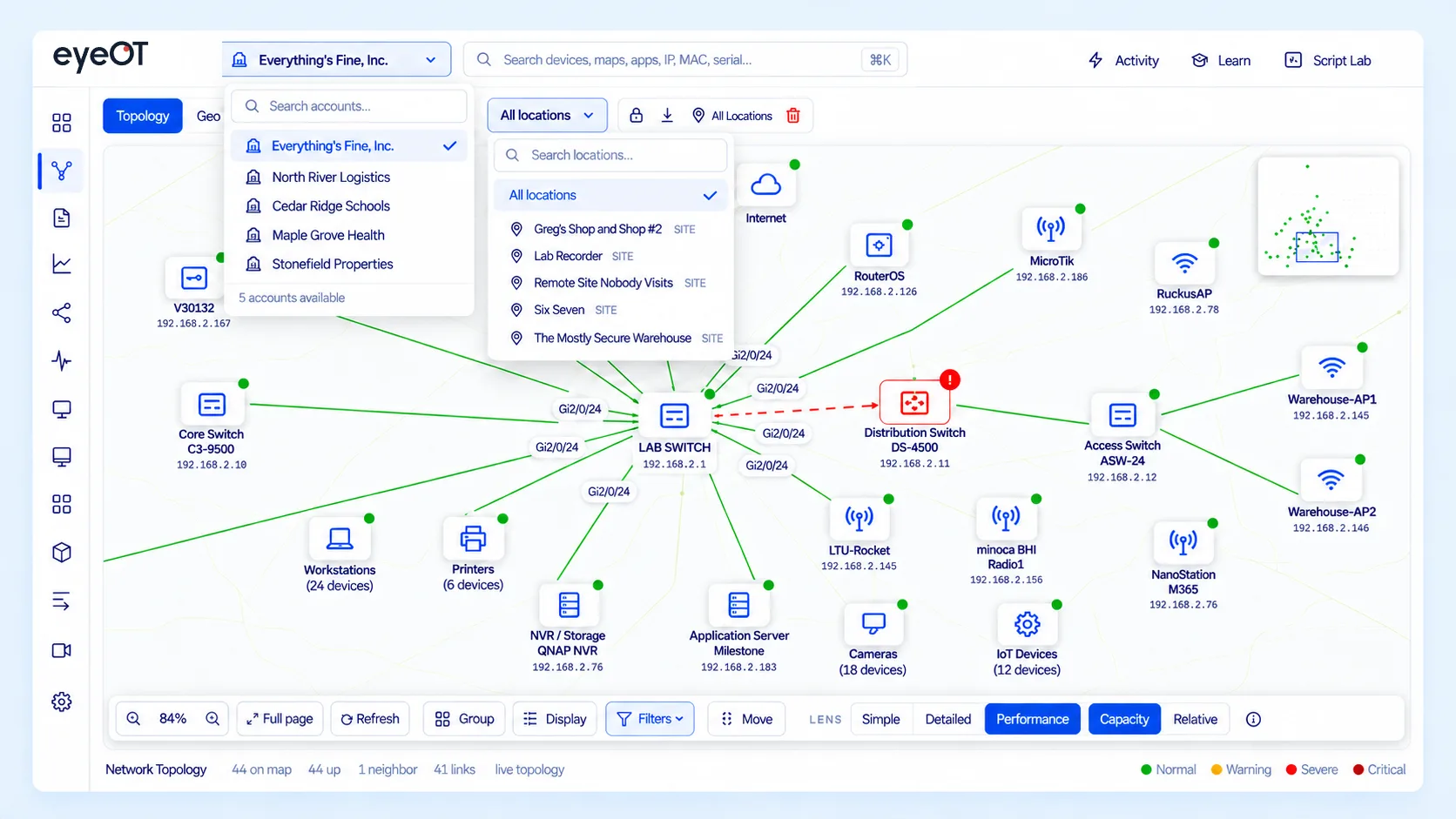Click the Full page button
This screenshot has height=819, width=1456.
coord(280,719)
